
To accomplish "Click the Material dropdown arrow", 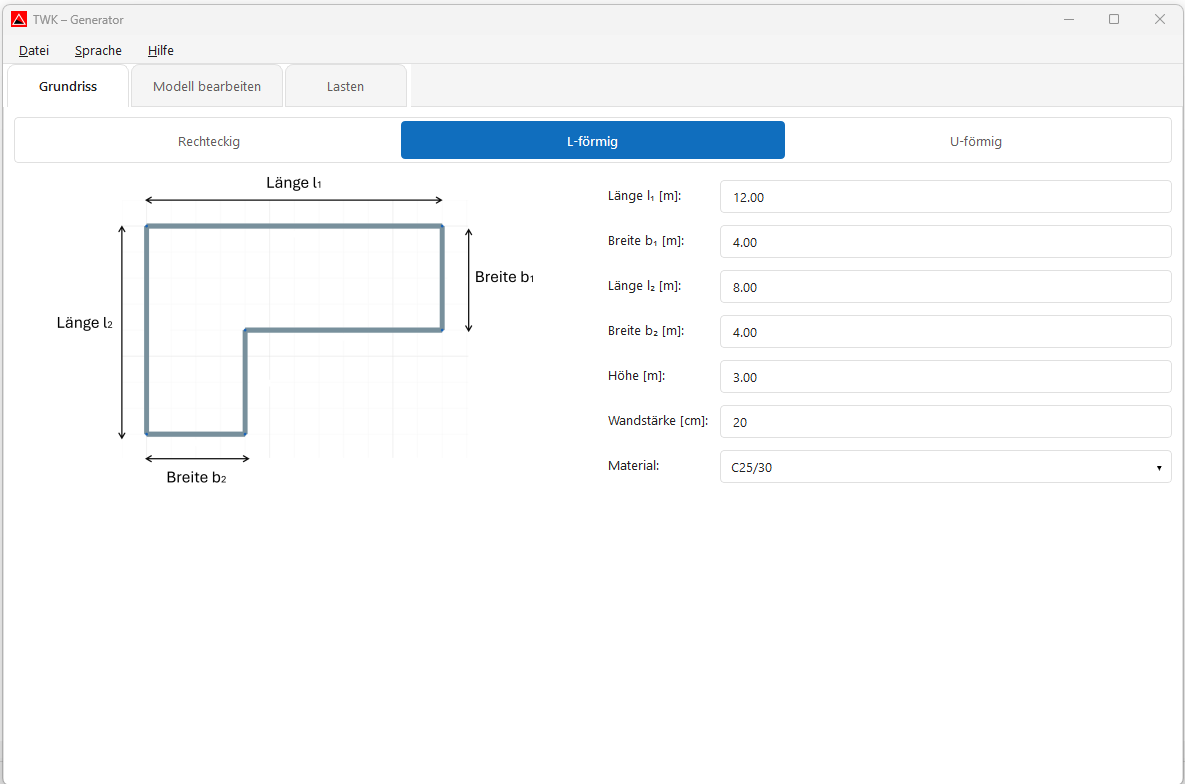I will coord(1158,467).
